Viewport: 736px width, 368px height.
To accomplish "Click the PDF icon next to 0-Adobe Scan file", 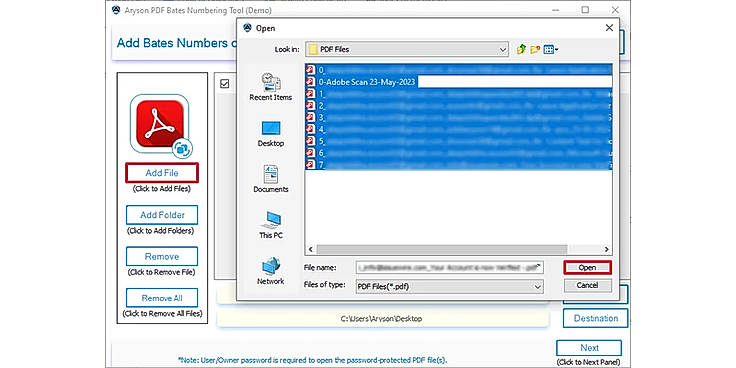I will point(310,82).
